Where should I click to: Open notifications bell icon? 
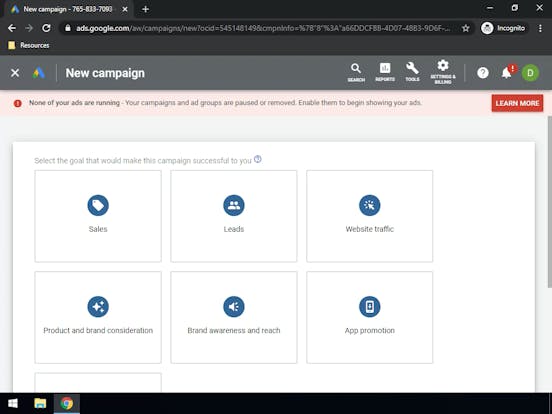507,73
